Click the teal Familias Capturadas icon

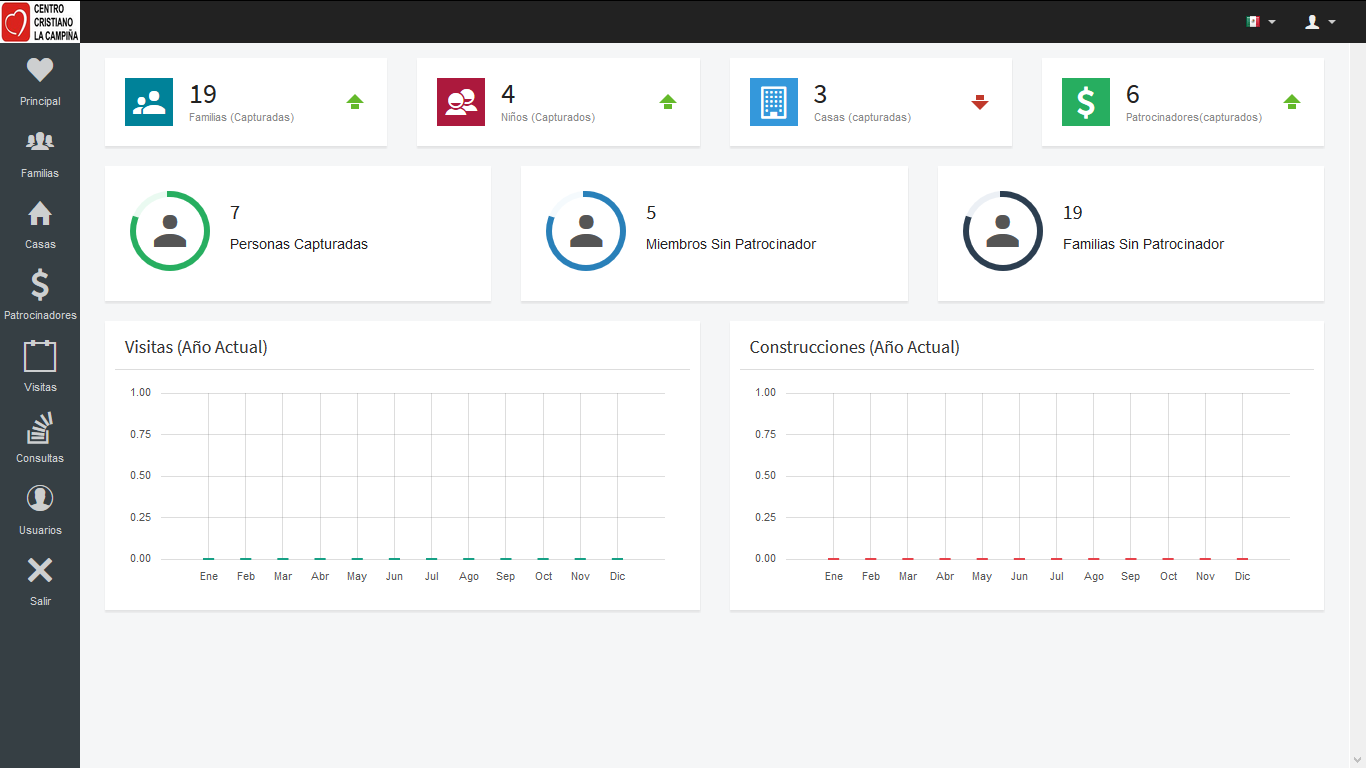click(149, 102)
